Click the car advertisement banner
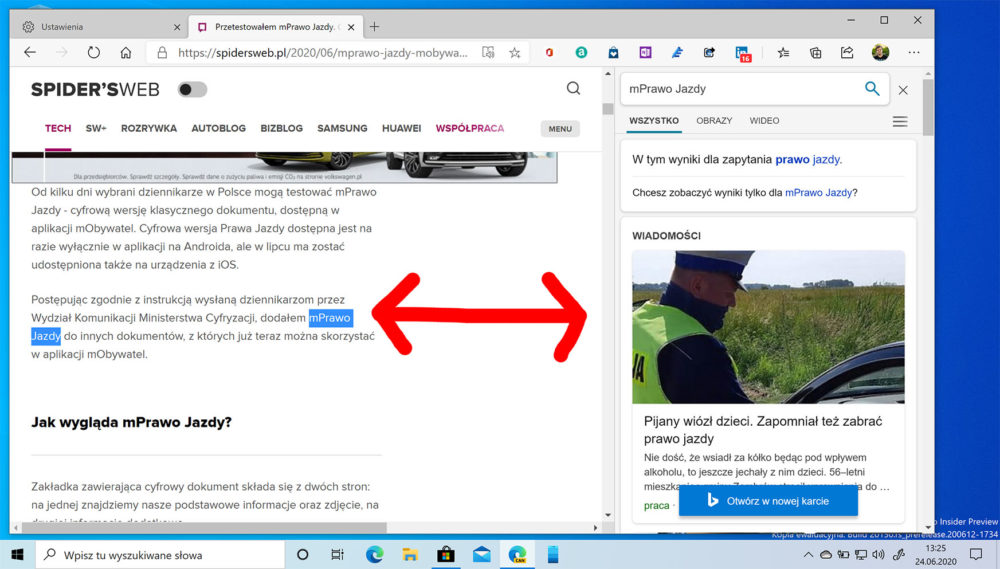Viewport: 1000px width, 569px height. 284,167
